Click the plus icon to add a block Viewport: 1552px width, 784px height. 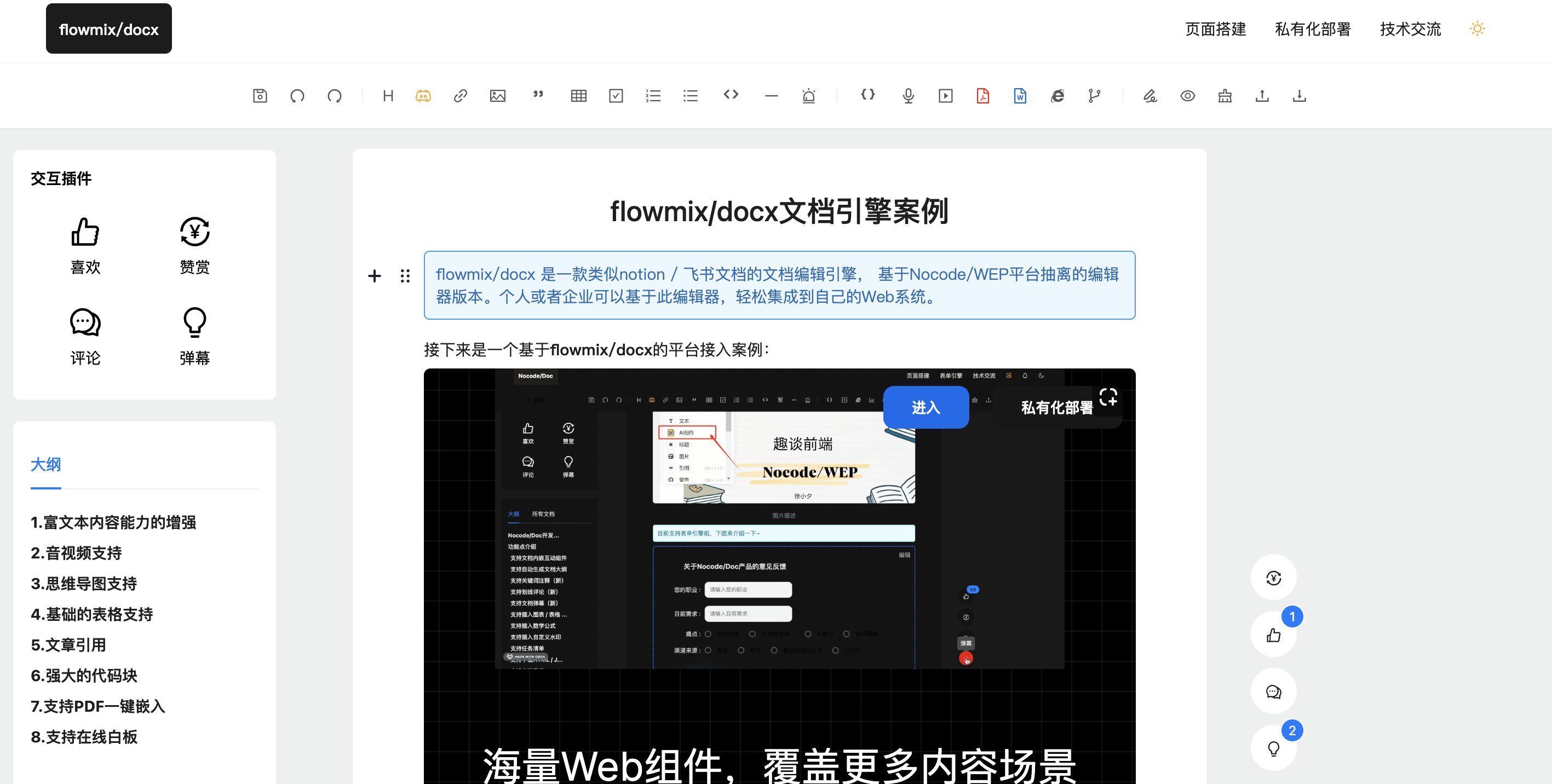[374, 276]
